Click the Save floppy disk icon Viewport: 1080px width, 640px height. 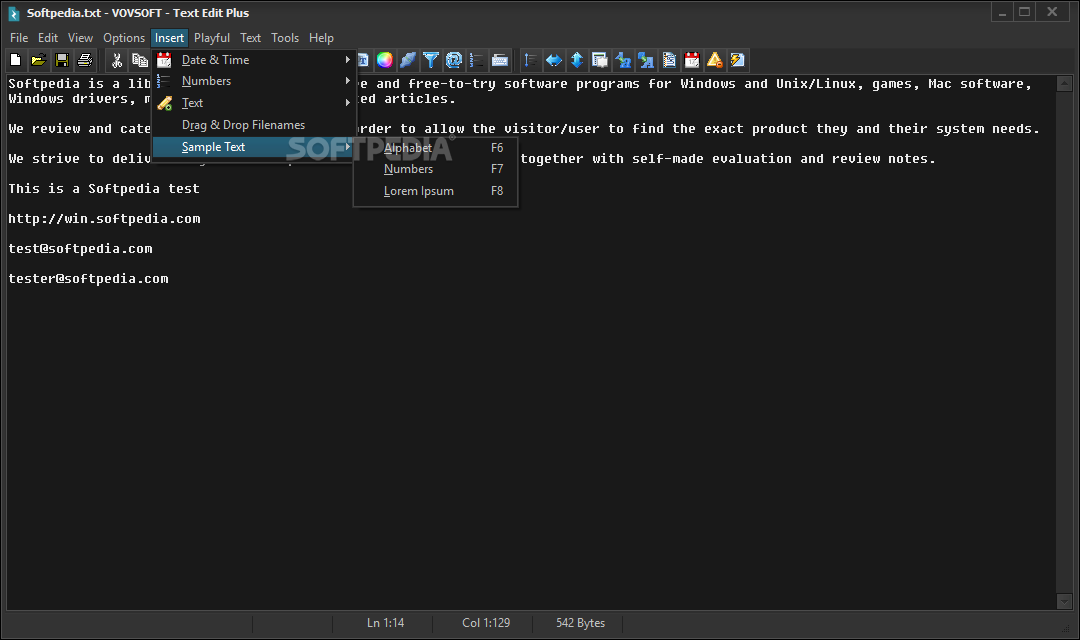(x=62, y=61)
